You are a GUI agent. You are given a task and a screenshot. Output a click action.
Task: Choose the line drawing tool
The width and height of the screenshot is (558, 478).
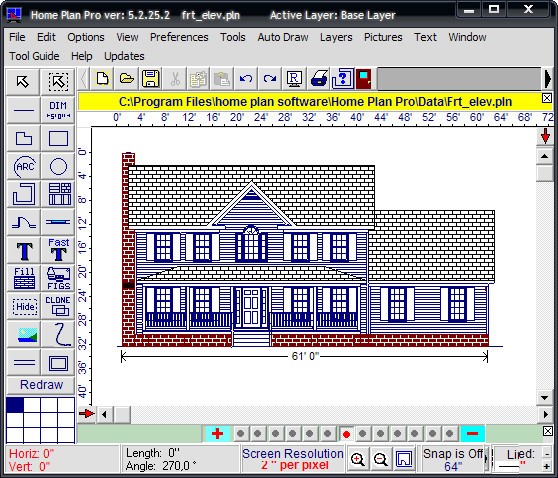(23, 110)
